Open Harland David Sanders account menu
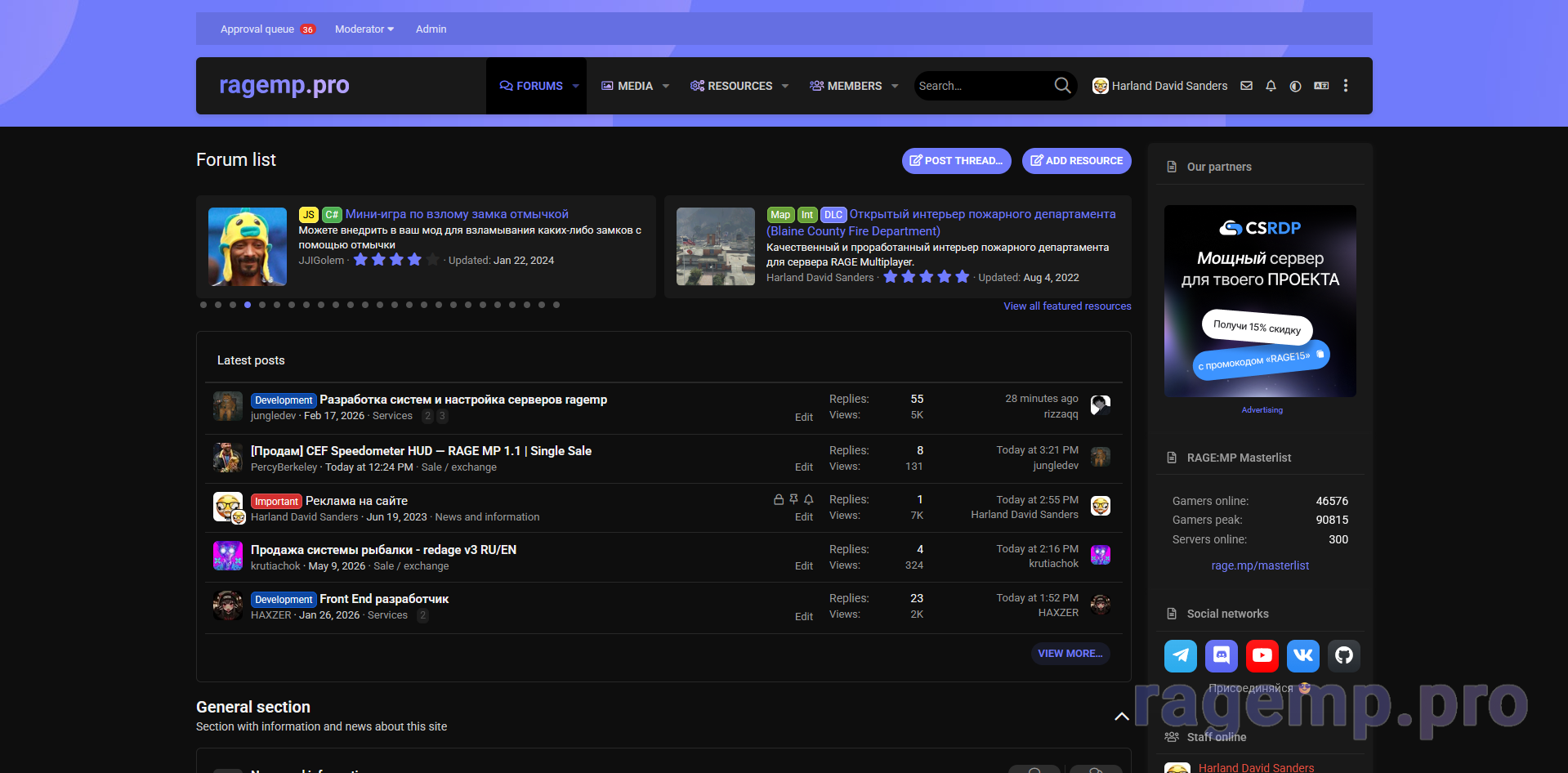The height and width of the screenshot is (773, 1568). pos(1160,86)
